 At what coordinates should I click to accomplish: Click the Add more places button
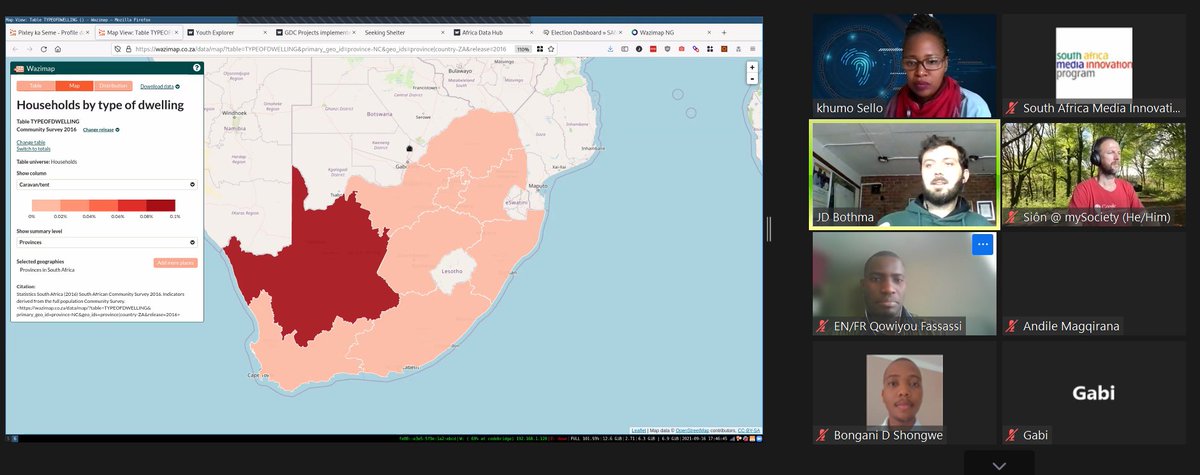click(176, 262)
